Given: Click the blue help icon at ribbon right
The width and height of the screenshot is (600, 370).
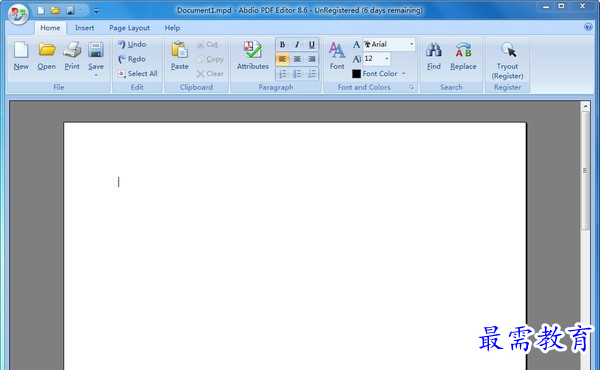Looking at the screenshot, I should pos(588,27).
